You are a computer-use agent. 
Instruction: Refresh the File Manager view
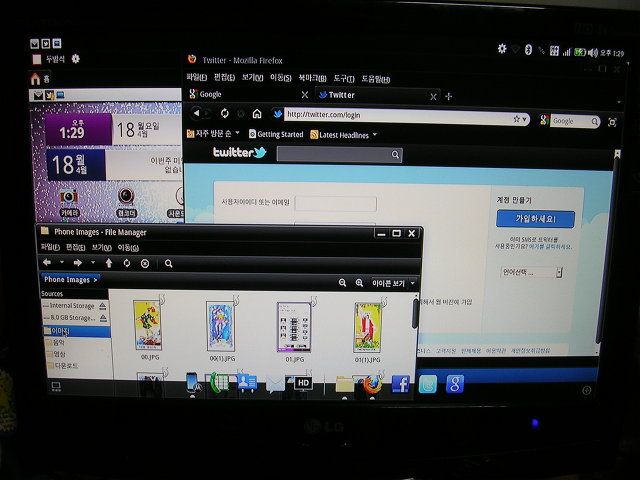pos(127,263)
